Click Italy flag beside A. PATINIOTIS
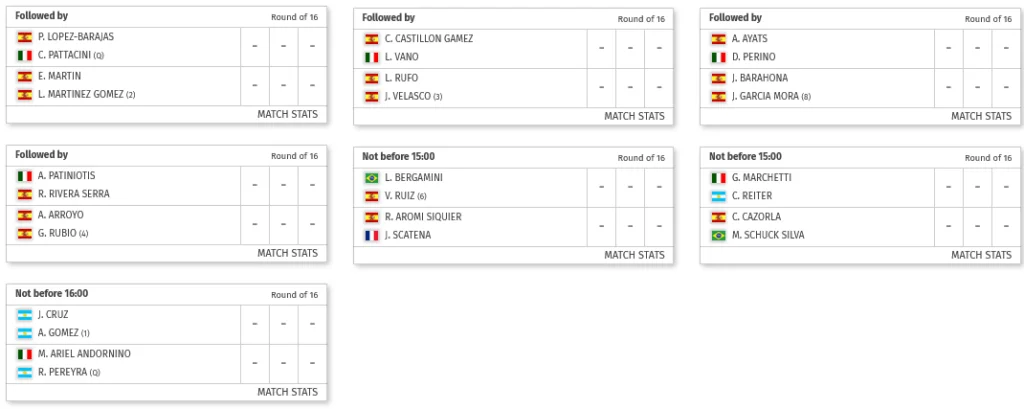Image resolution: width=1024 pixels, height=409 pixels. tap(25, 176)
